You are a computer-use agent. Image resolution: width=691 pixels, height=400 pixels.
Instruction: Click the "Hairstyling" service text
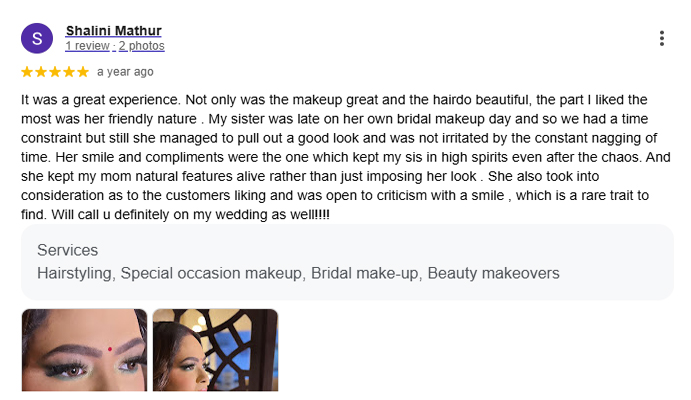(x=74, y=273)
